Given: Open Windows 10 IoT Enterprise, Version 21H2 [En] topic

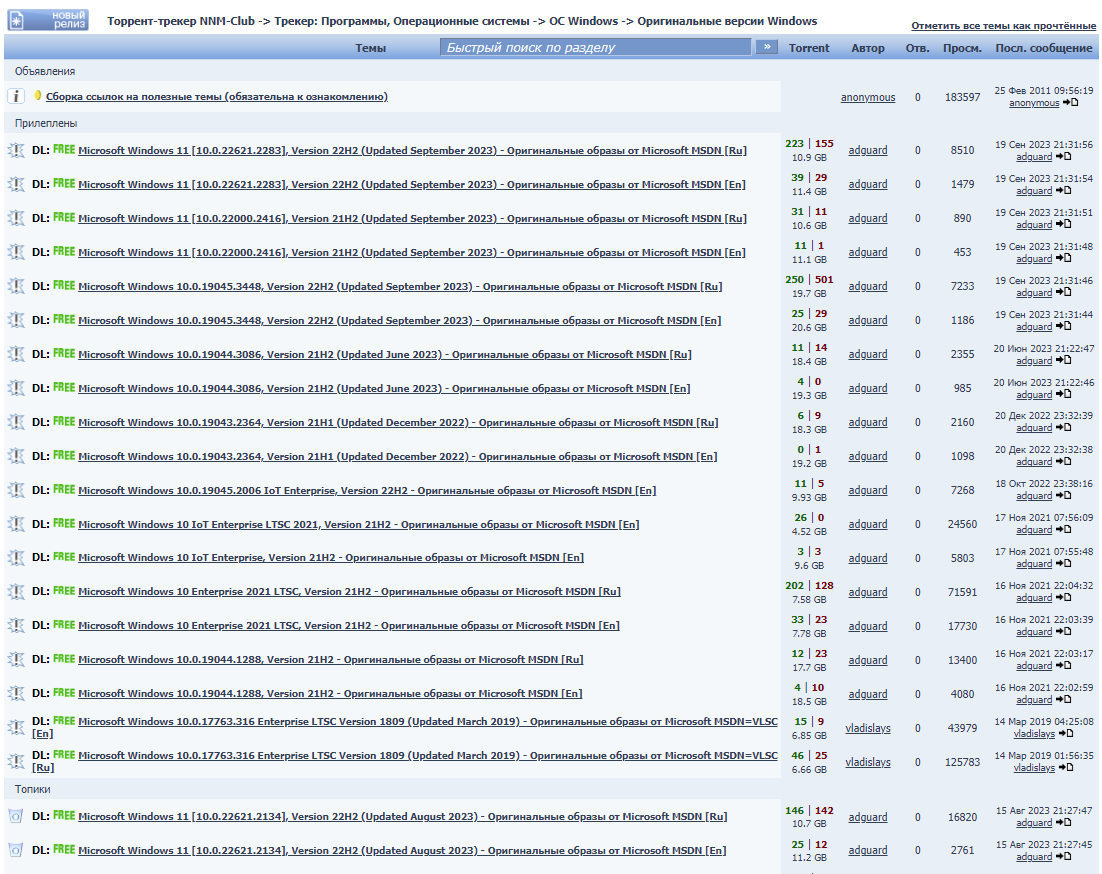Looking at the screenshot, I should (331, 558).
